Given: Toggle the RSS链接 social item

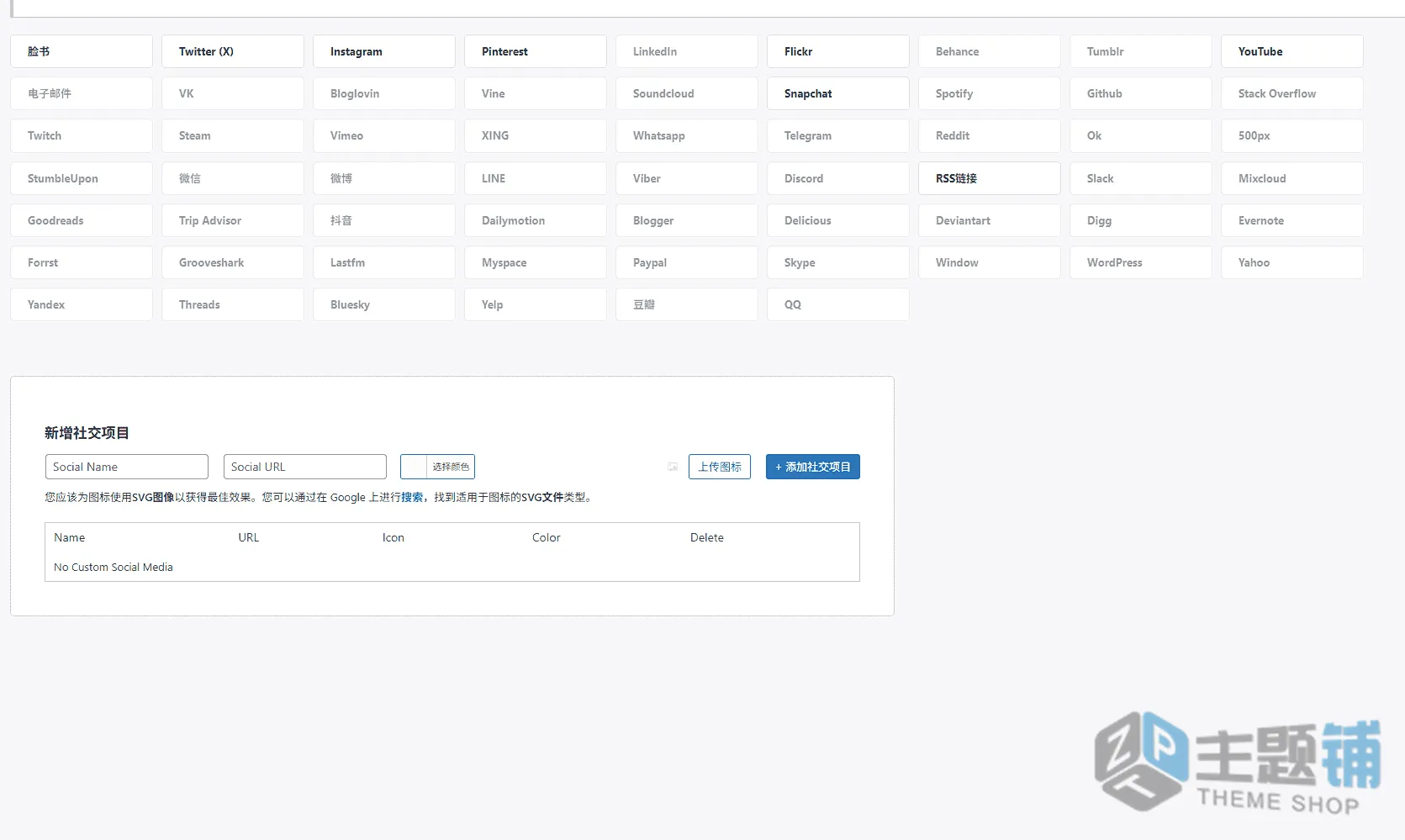Looking at the screenshot, I should click(990, 178).
